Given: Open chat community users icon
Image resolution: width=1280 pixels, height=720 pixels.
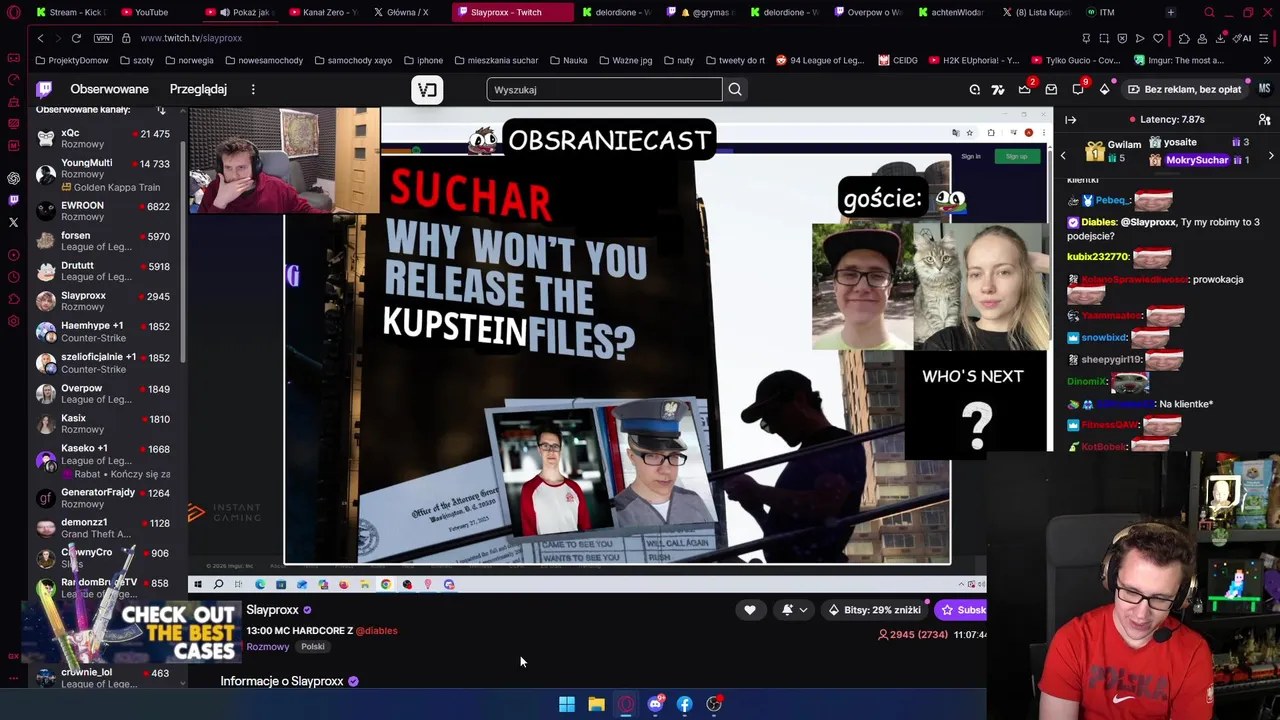Looking at the screenshot, I should 1264,119.
